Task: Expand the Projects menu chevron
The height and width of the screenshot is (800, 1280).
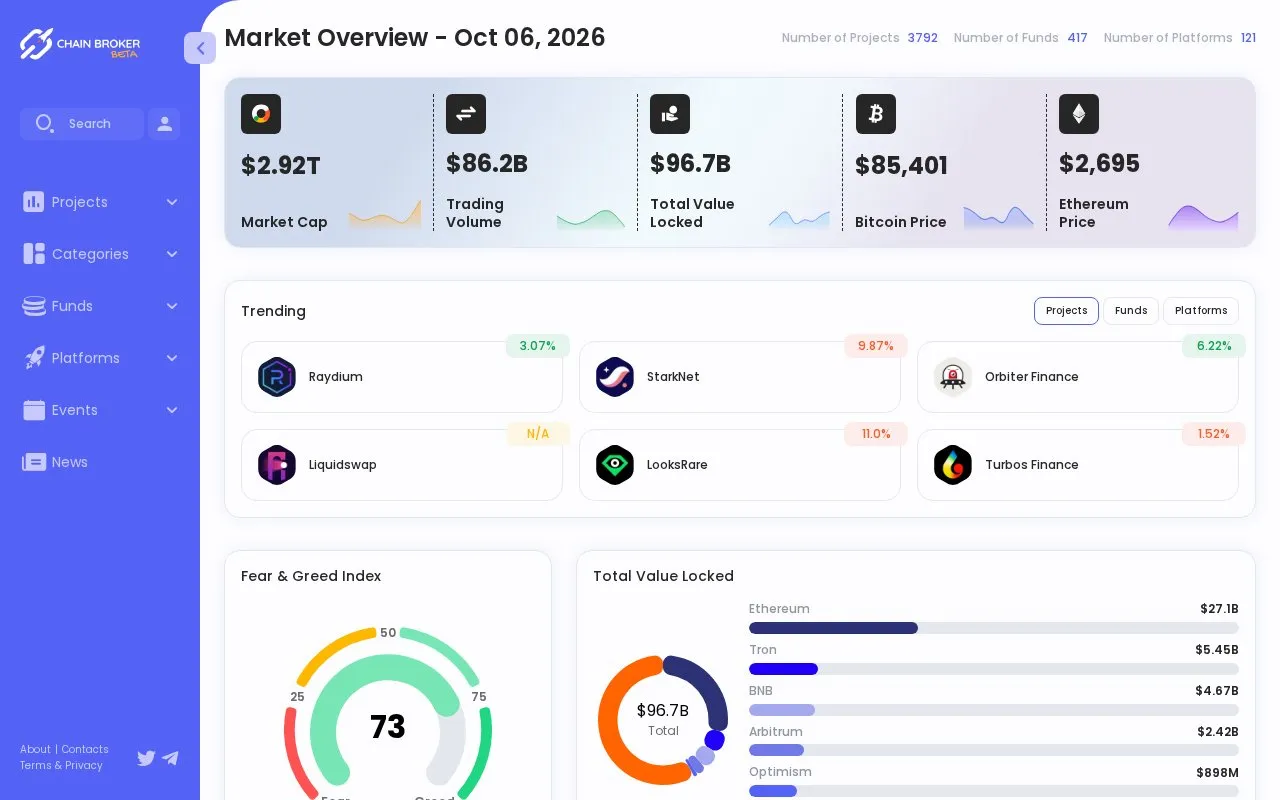Action: [x=172, y=202]
